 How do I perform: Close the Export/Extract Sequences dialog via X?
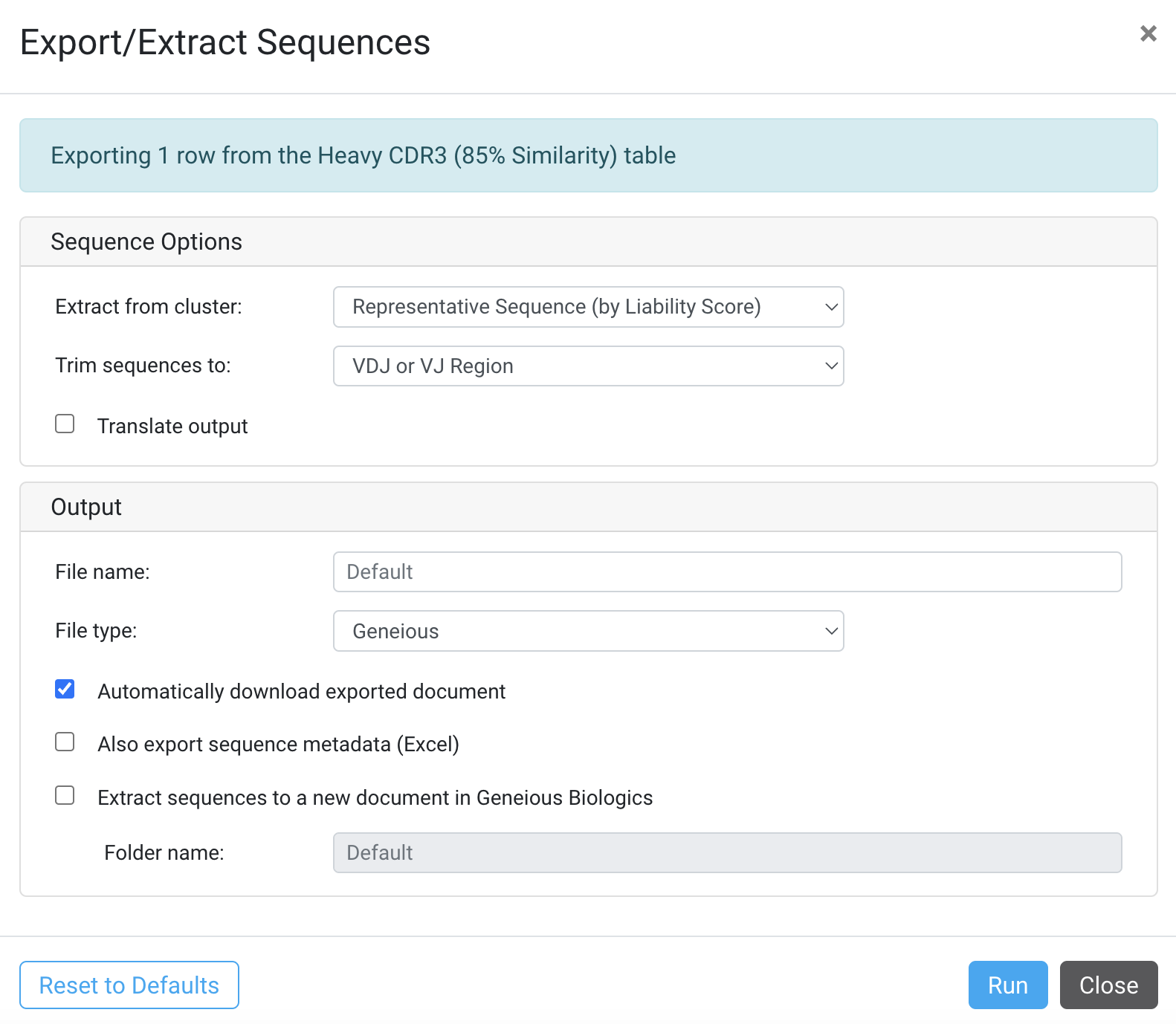tap(1148, 33)
